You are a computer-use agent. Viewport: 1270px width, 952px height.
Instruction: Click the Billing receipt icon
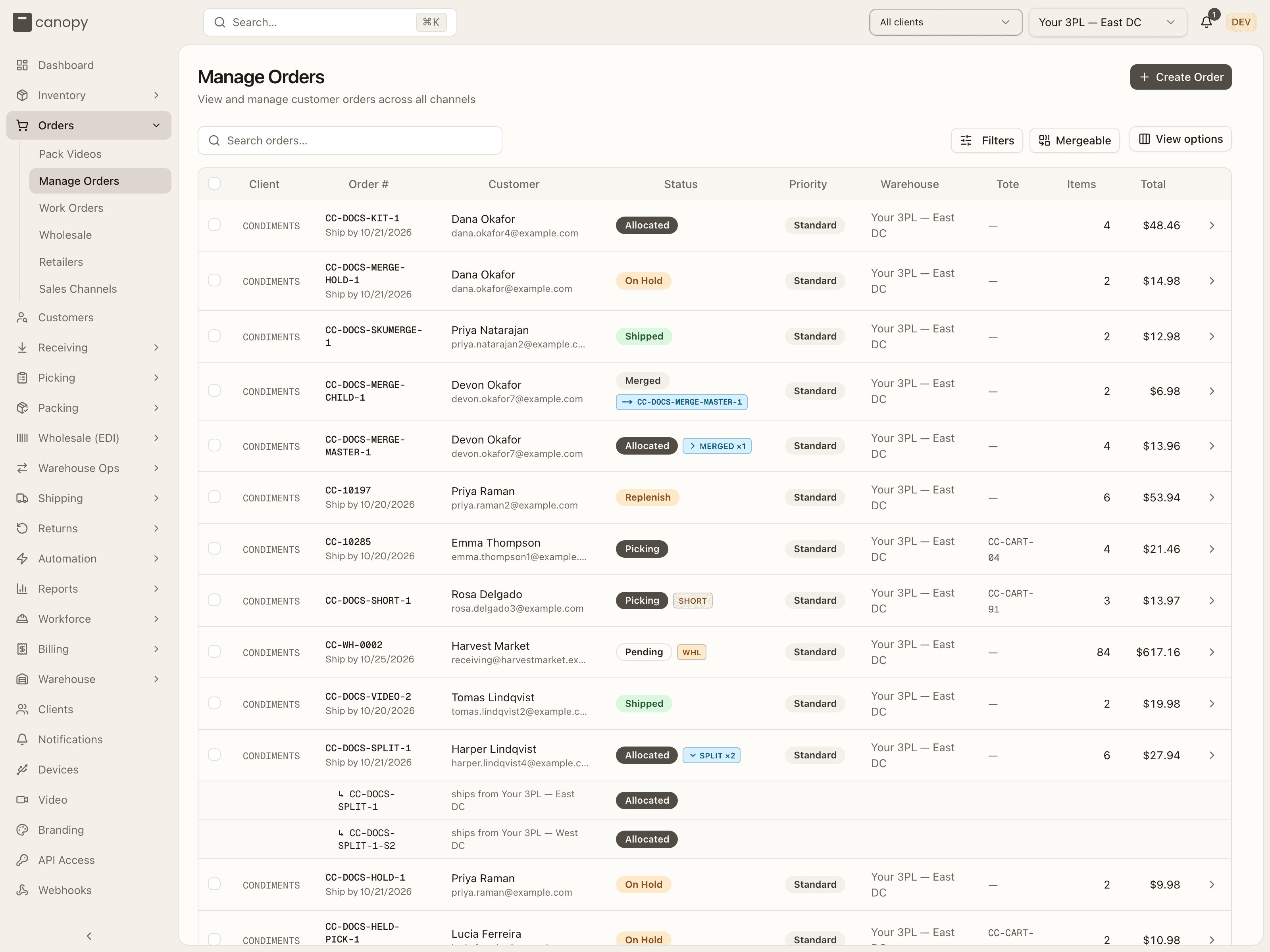[x=22, y=649]
